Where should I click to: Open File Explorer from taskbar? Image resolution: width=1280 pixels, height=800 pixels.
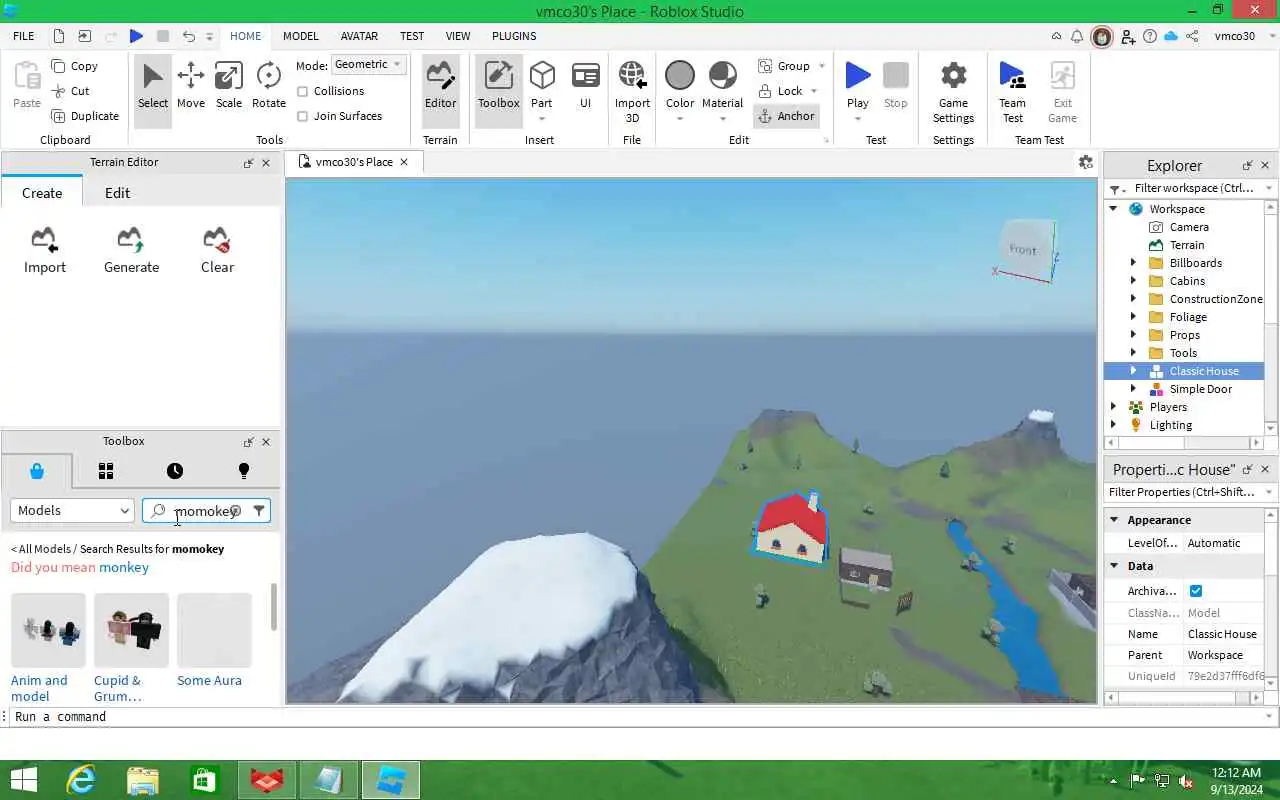143,780
